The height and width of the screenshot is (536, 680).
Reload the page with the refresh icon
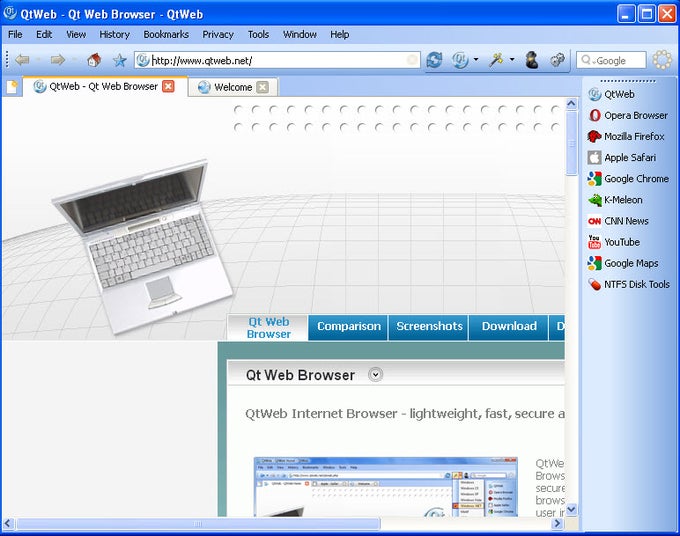tap(434, 60)
